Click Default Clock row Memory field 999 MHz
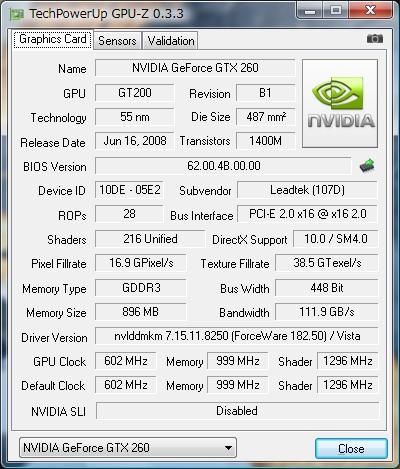The height and width of the screenshot is (469, 400). [x=238, y=385]
